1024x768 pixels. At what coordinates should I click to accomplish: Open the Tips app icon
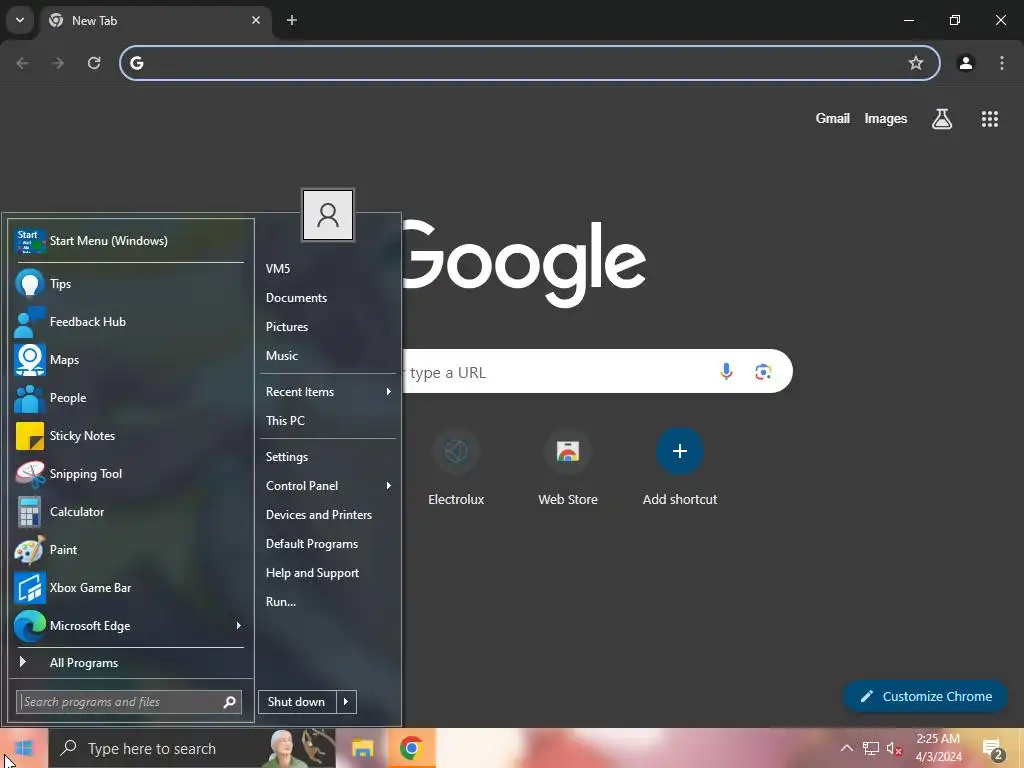click(29, 284)
